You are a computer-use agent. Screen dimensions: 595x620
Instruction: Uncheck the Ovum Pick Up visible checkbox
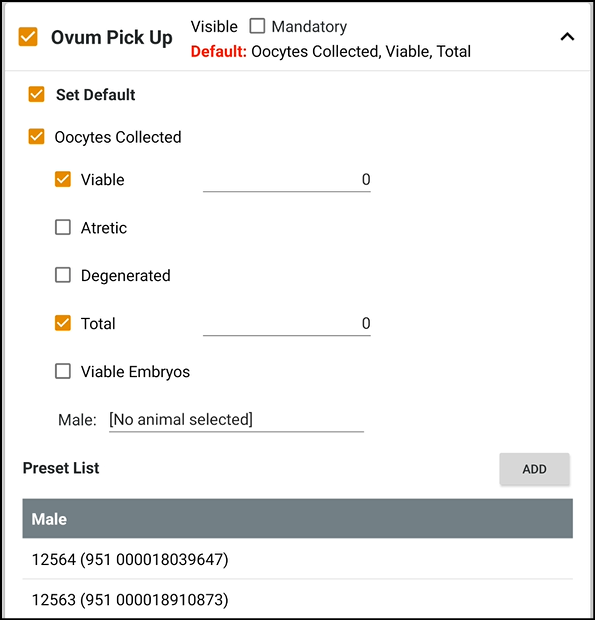(28, 37)
